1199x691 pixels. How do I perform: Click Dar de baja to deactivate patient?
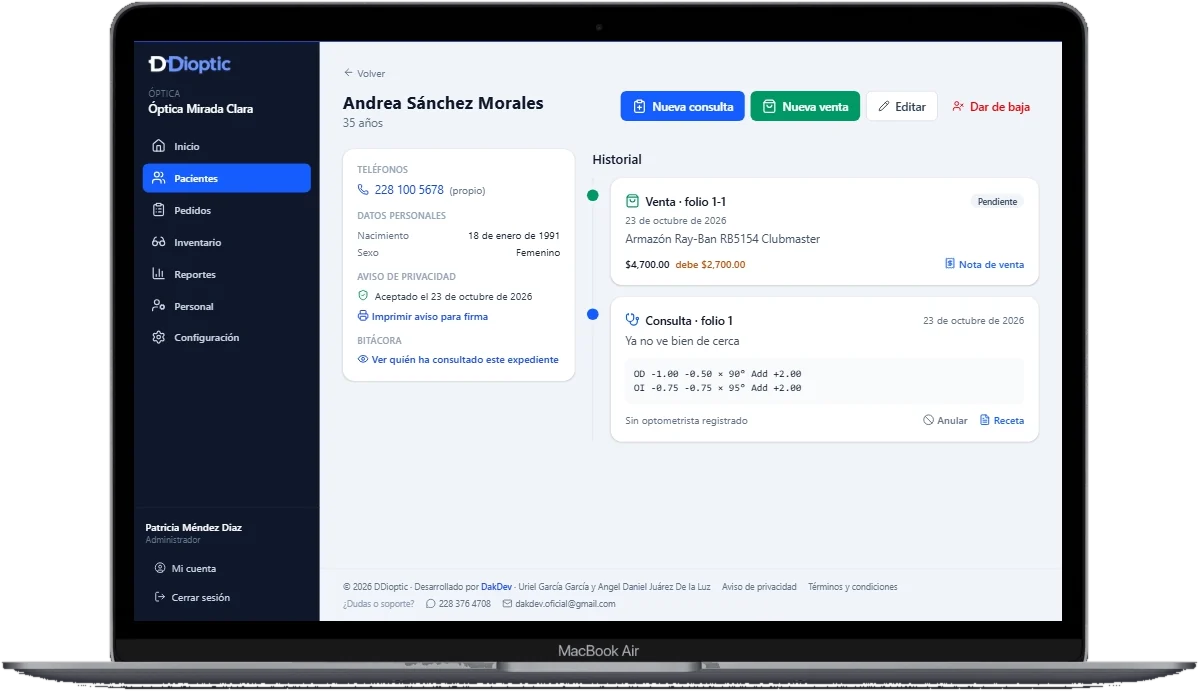click(x=991, y=106)
